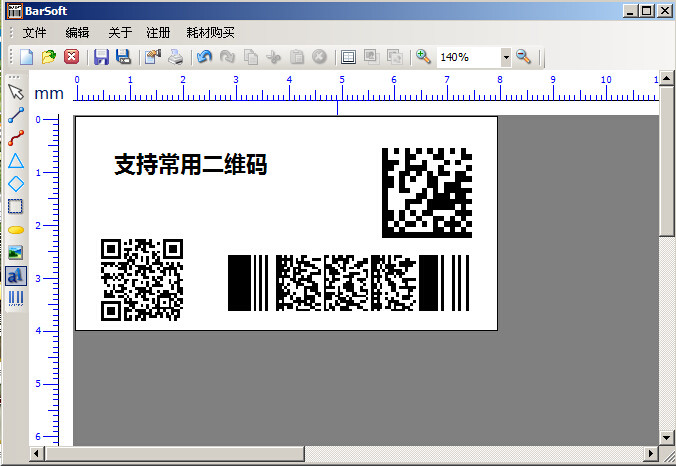
Task: Click the vertical scrollbar down arrow
Action: [667, 438]
